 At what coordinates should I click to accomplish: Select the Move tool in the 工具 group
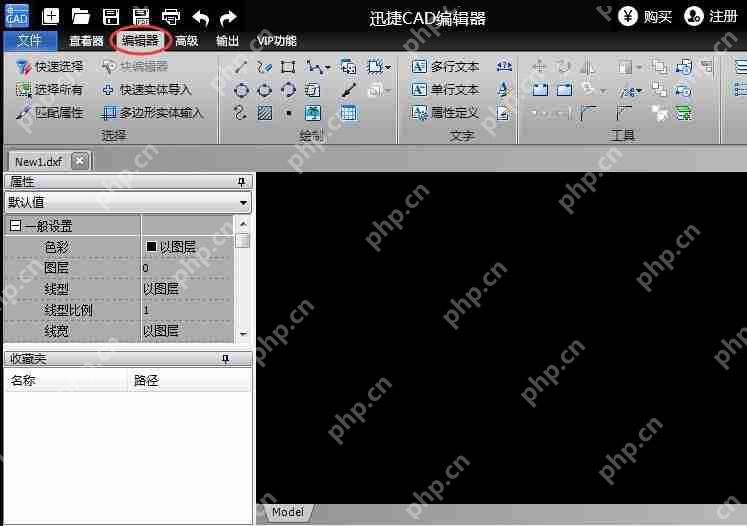pos(539,66)
